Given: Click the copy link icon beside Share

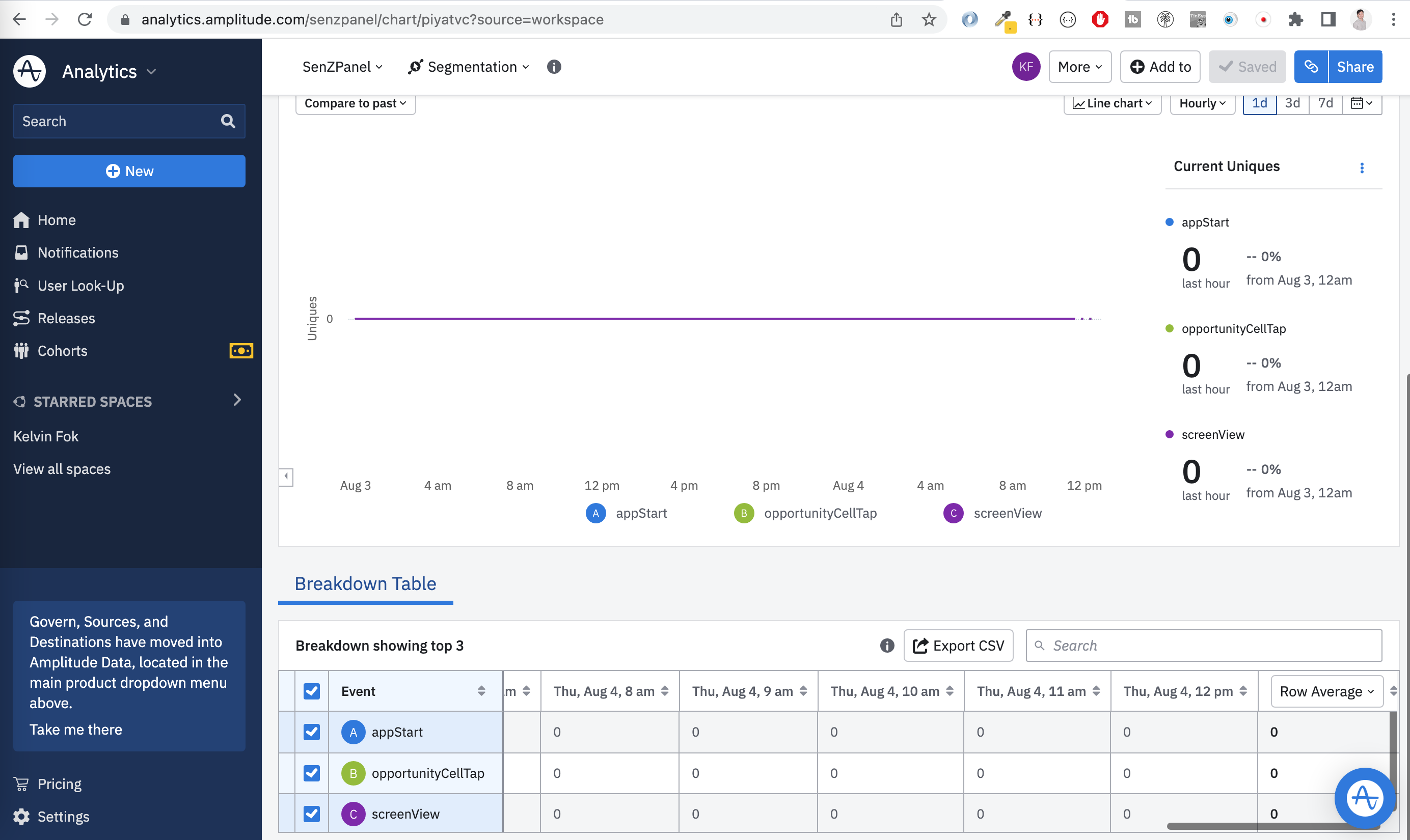Looking at the screenshot, I should point(1311,67).
